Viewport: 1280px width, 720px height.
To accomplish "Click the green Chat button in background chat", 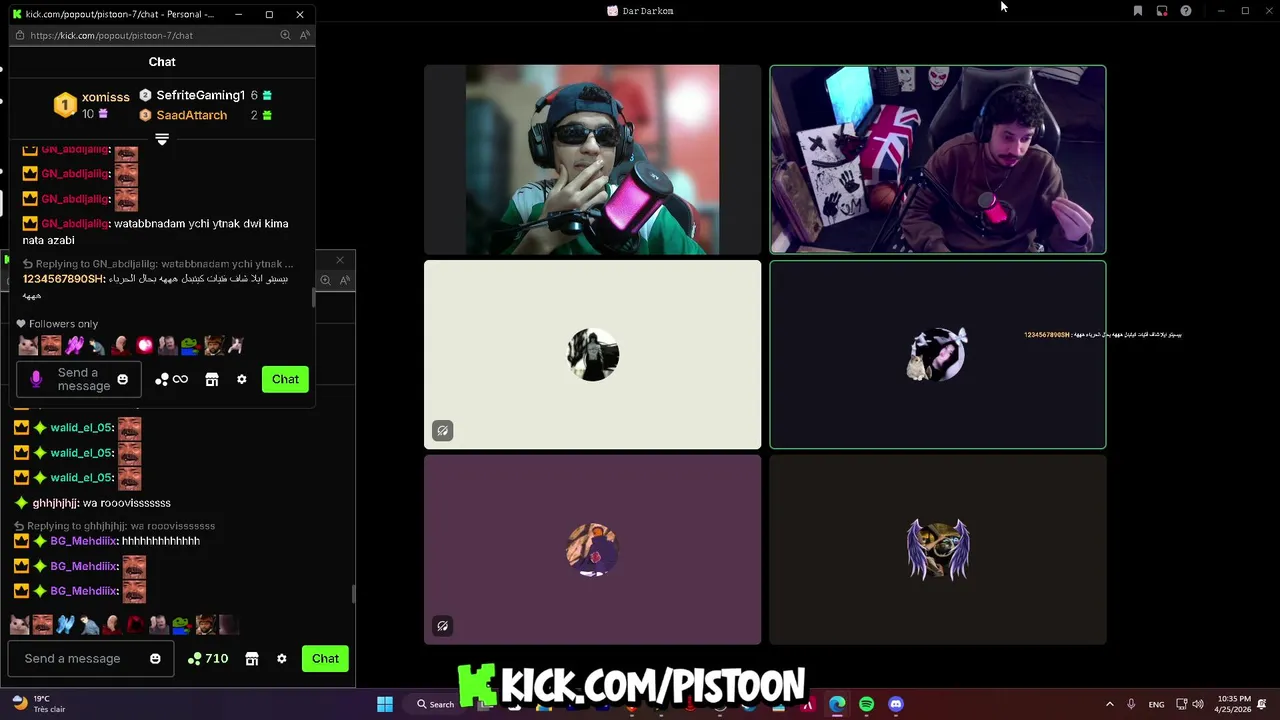I will (325, 658).
